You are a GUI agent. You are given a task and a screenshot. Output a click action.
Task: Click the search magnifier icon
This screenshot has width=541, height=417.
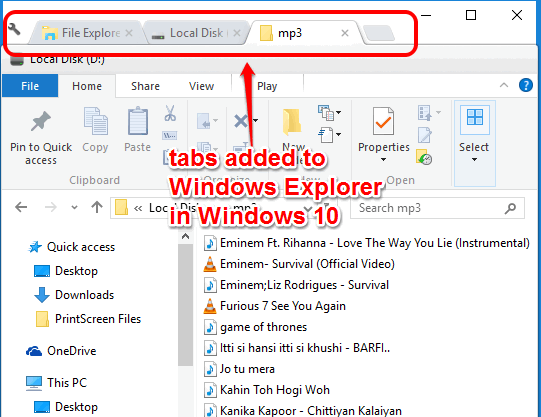[x=511, y=208]
